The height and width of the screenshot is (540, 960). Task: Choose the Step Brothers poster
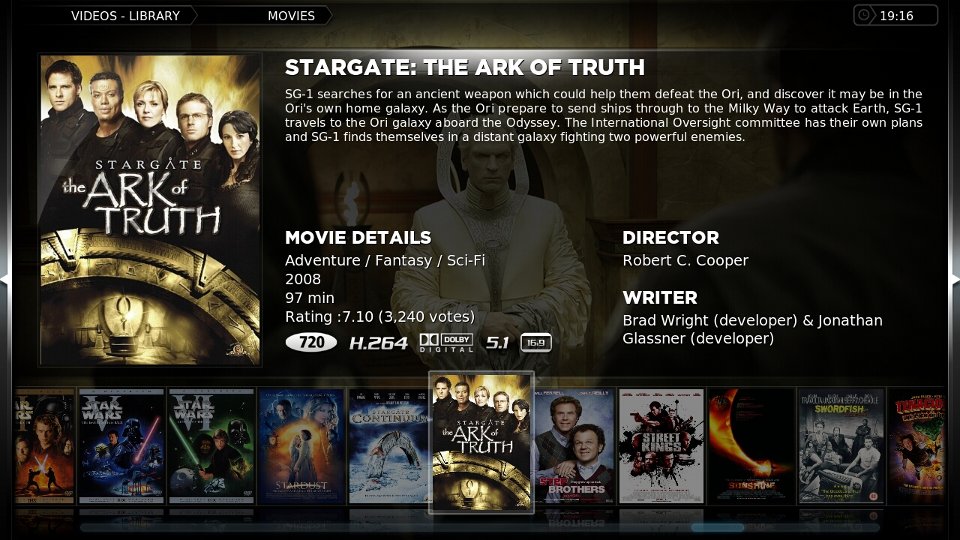(x=574, y=446)
